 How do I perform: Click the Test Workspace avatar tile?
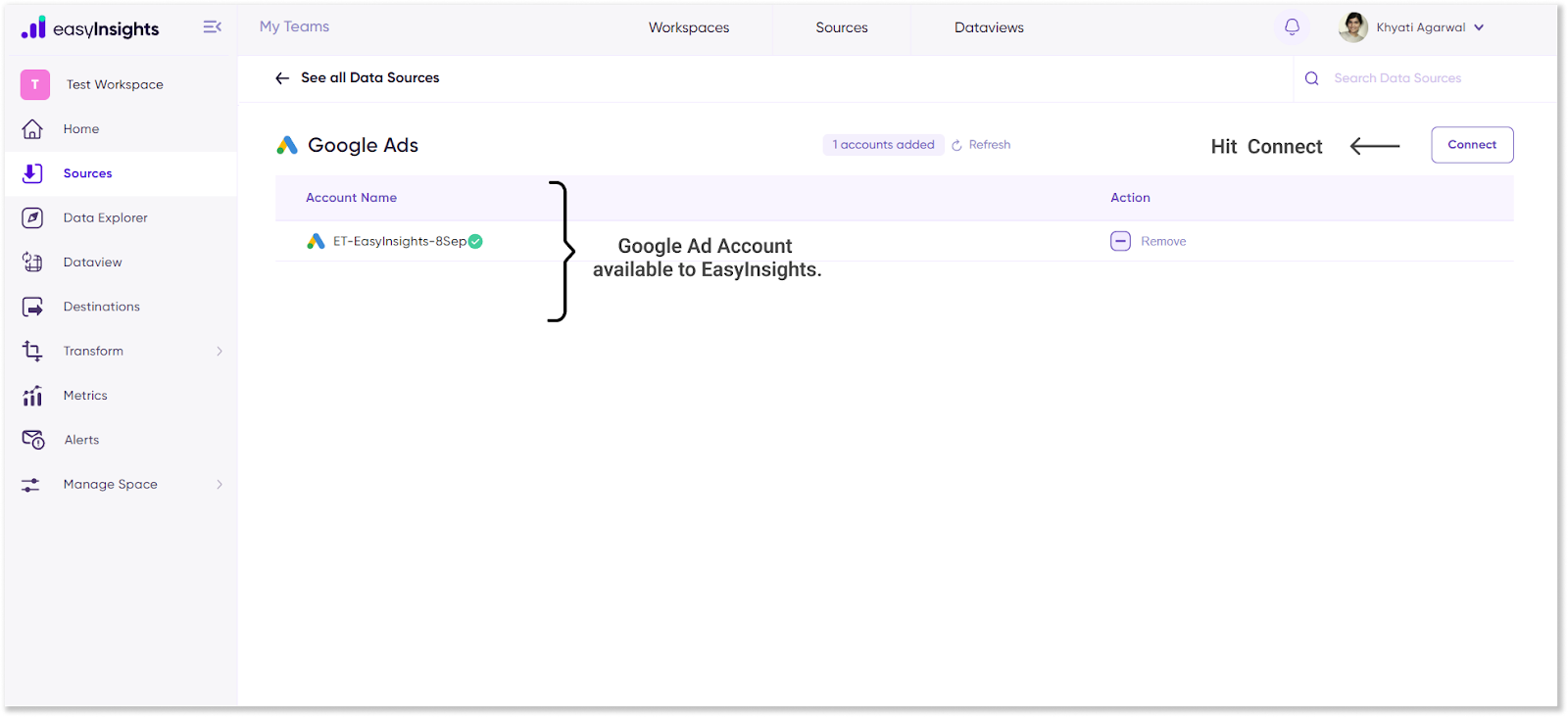click(x=35, y=84)
